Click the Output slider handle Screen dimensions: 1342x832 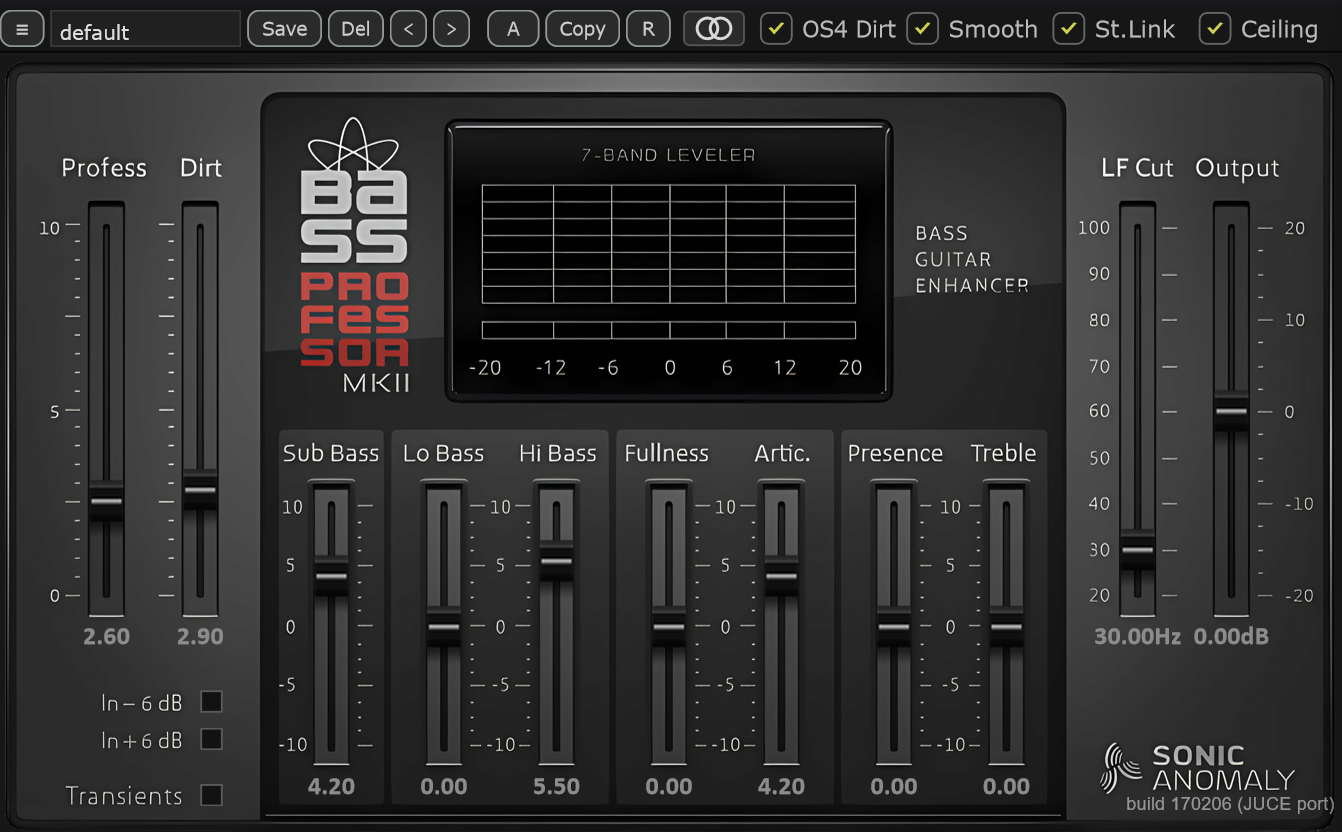tap(1231, 411)
